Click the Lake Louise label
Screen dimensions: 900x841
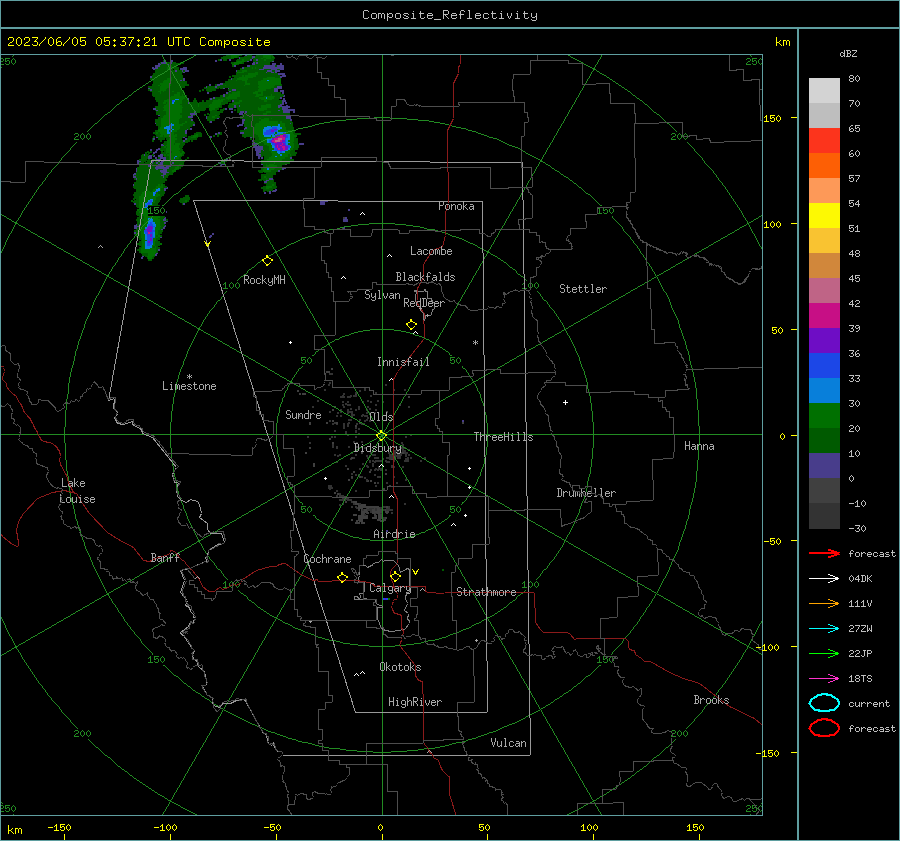77,491
